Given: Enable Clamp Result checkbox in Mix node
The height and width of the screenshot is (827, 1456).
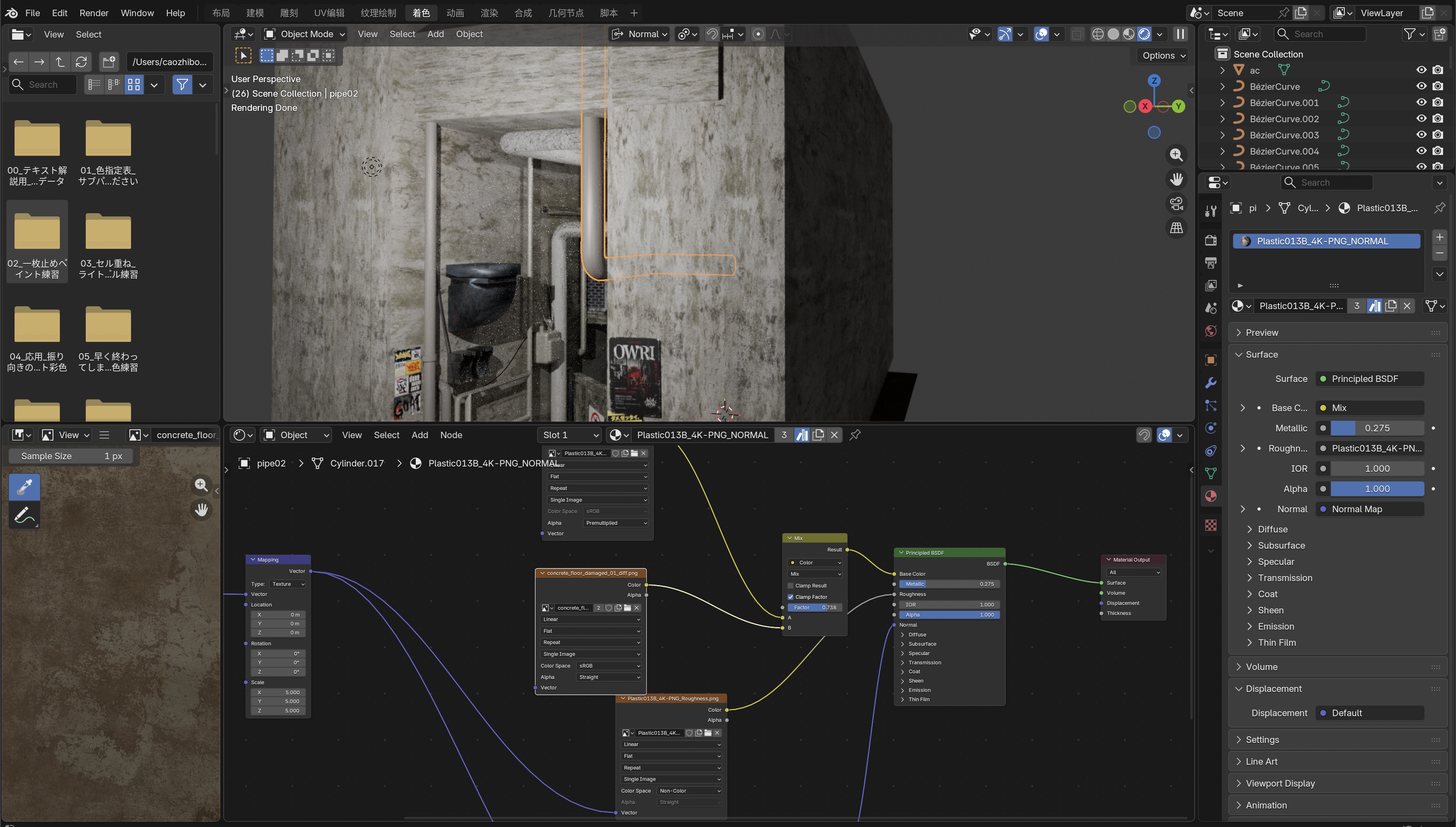Looking at the screenshot, I should [x=790, y=585].
